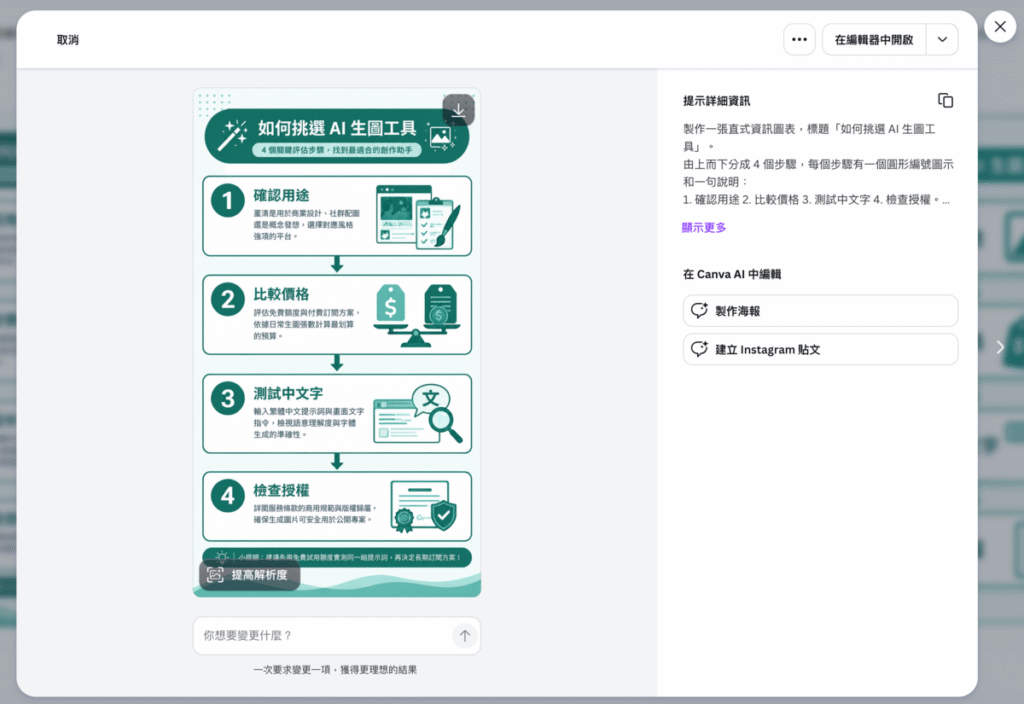Viewport: 1024px width, 704px height.
Task: Click the generated infographic preview image
Action: pyautogui.click(x=337, y=343)
